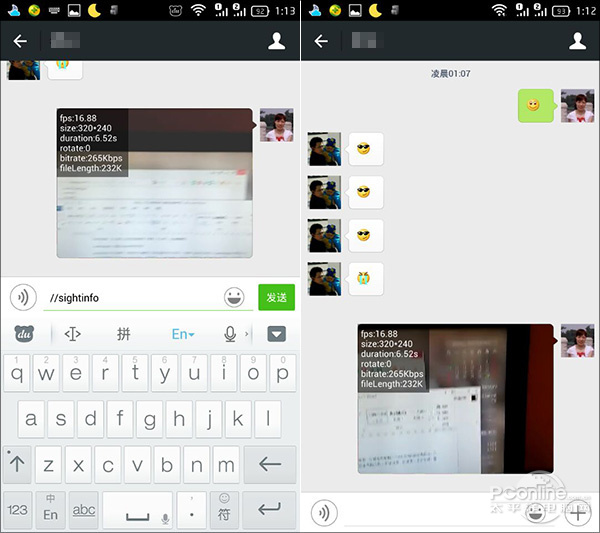600x533 pixels.
Task: Open emoji picker in right chat bottom bar
Action: [536, 514]
